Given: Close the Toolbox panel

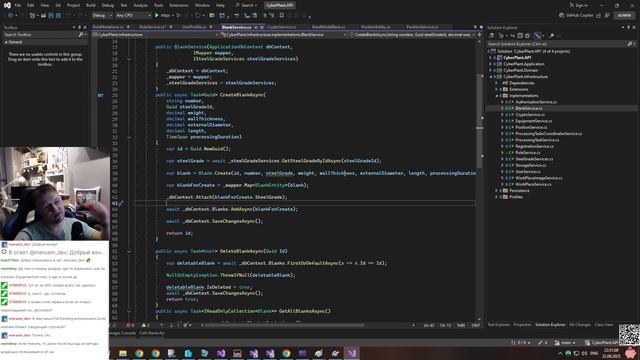Looking at the screenshot, I should tap(85, 27).
